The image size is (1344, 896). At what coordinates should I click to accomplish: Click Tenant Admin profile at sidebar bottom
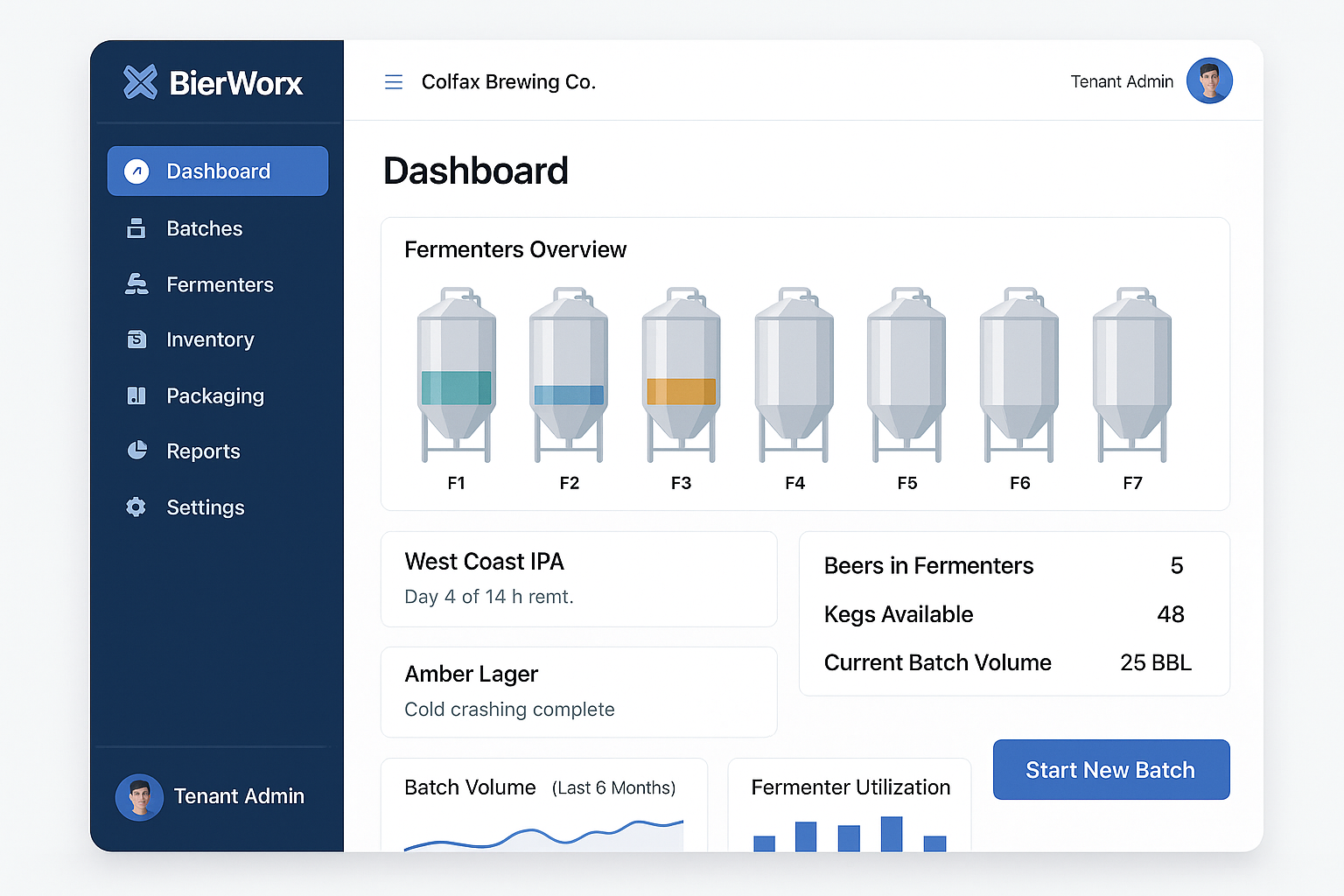tap(211, 796)
